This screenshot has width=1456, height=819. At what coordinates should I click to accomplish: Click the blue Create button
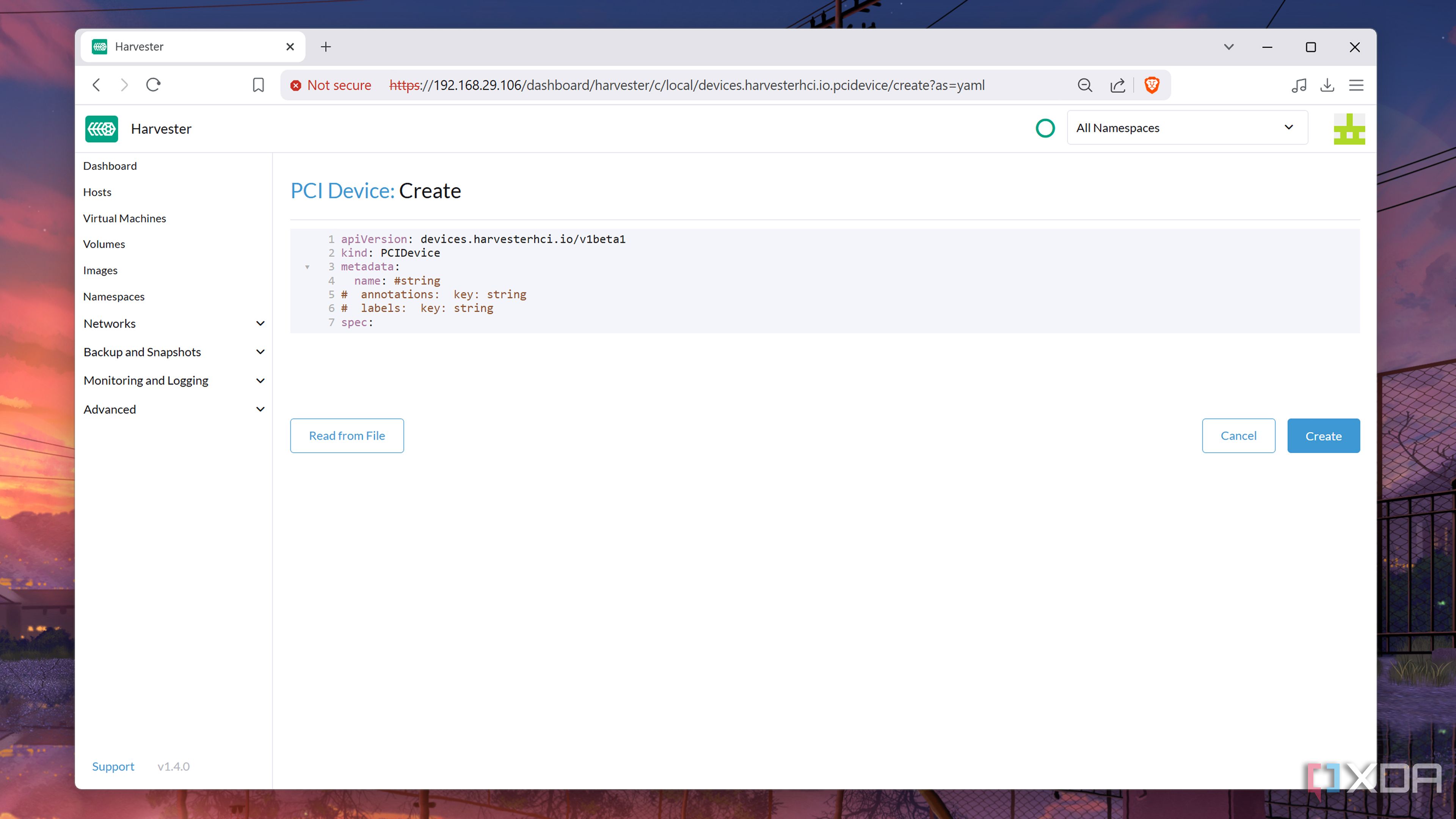(1323, 436)
